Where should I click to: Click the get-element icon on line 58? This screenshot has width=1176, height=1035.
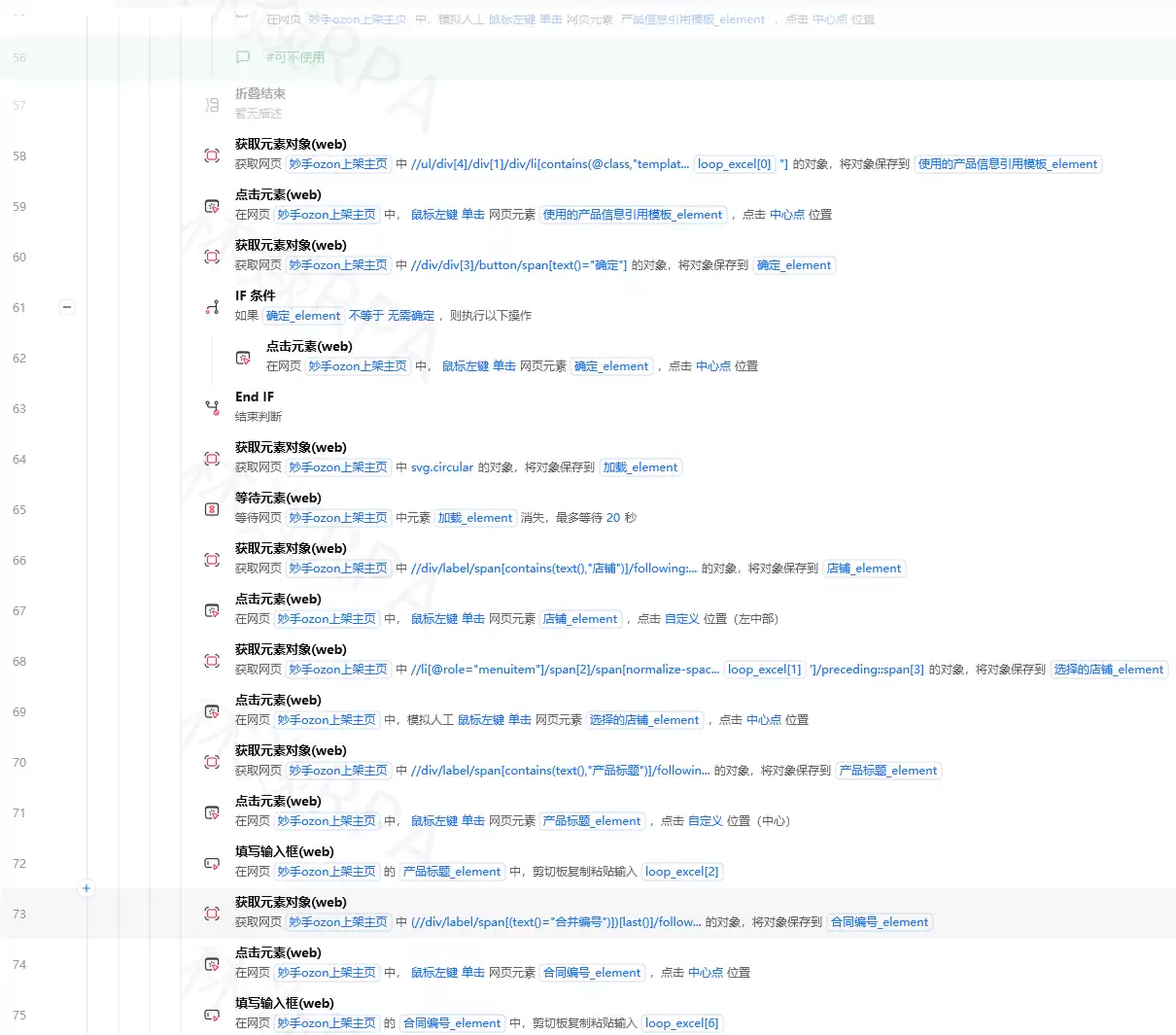212,155
